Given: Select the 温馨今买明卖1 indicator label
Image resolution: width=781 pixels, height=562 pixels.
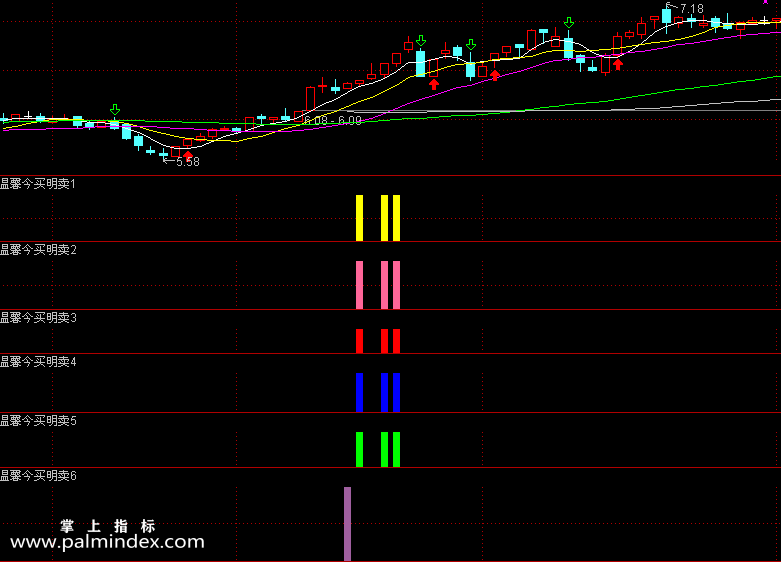Looking at the screenshot, I should pyautogui.click(x=38, y=184).
